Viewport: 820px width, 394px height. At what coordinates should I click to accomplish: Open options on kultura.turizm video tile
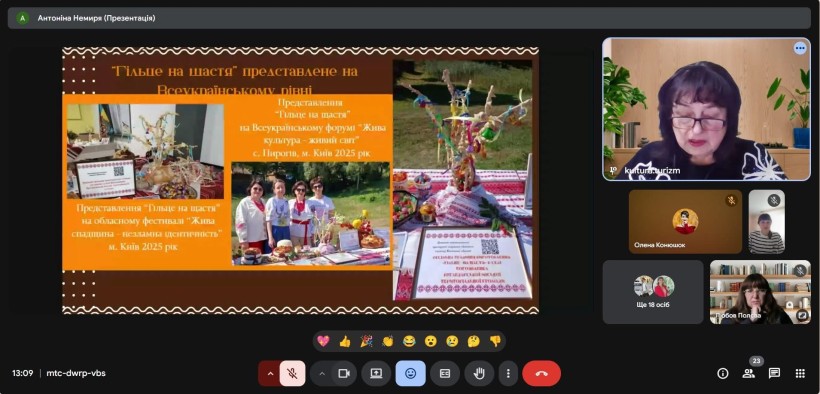800,49
